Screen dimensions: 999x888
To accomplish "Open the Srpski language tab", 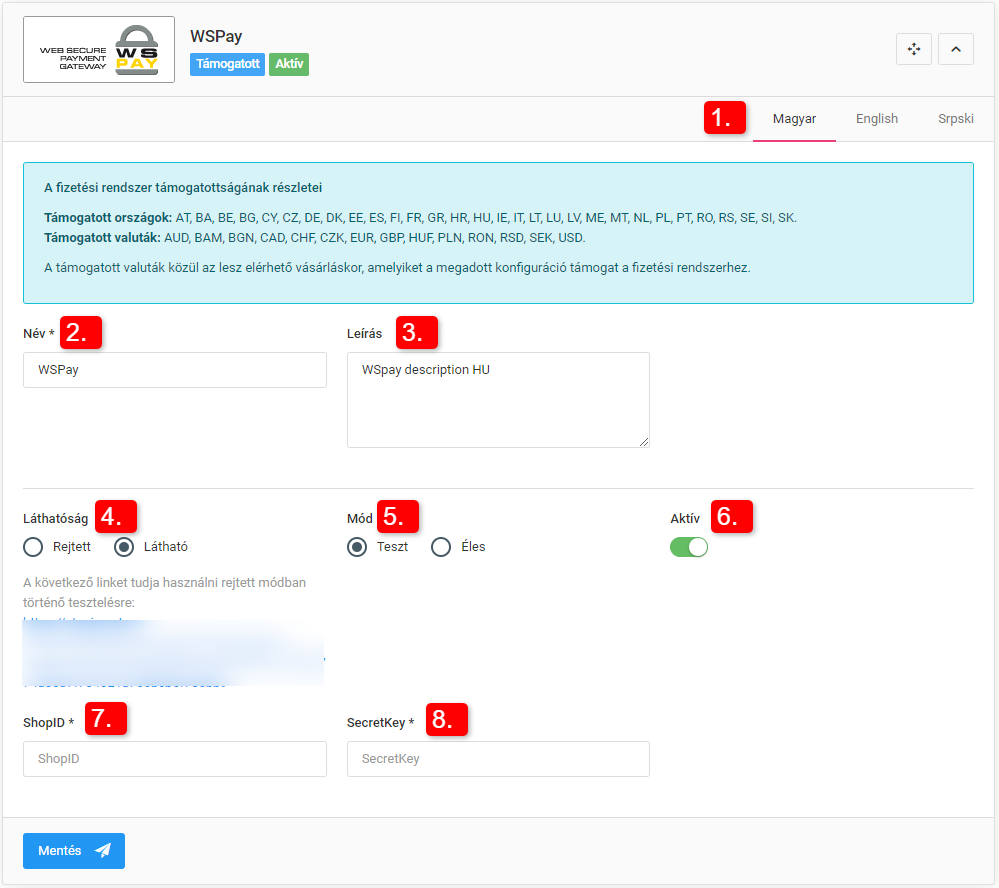I will (x=955, y=119).
